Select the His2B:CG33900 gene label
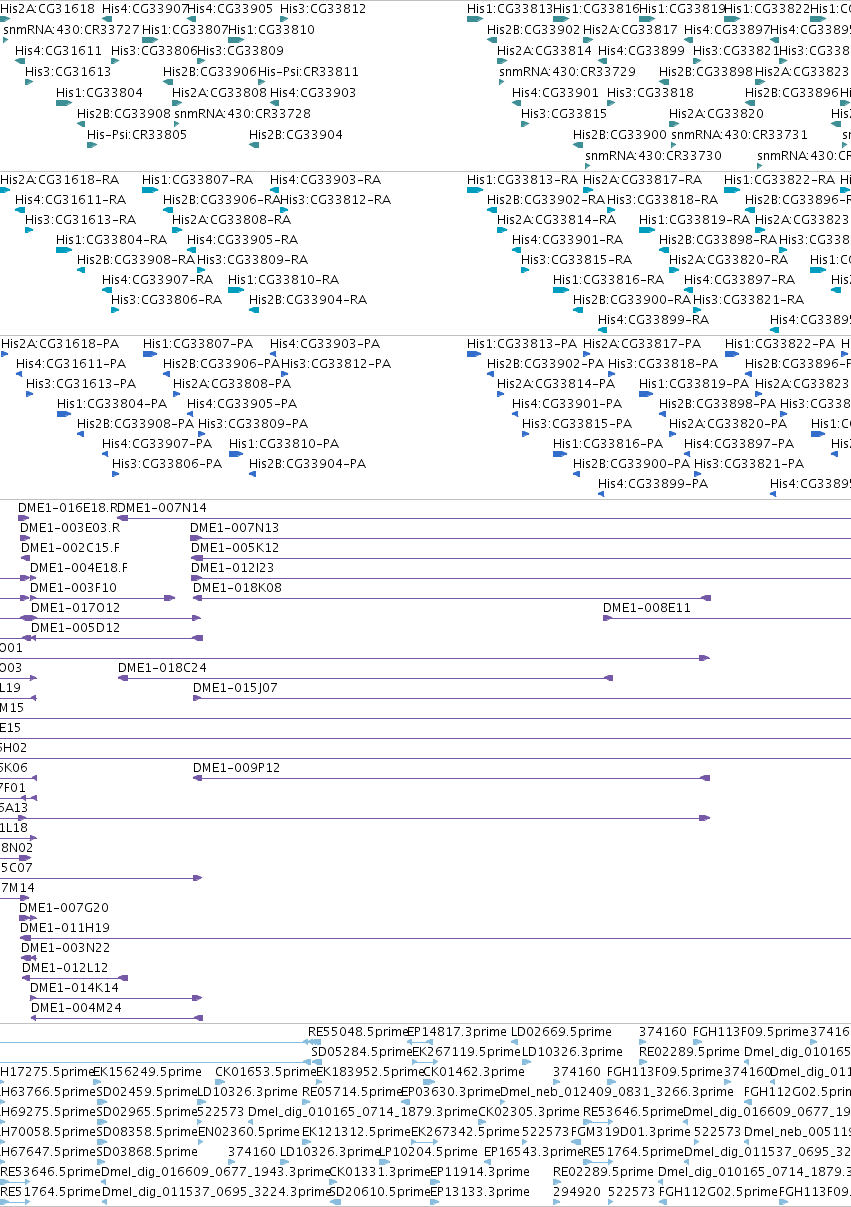851x1207 pixels. click(x=620, y=135)
